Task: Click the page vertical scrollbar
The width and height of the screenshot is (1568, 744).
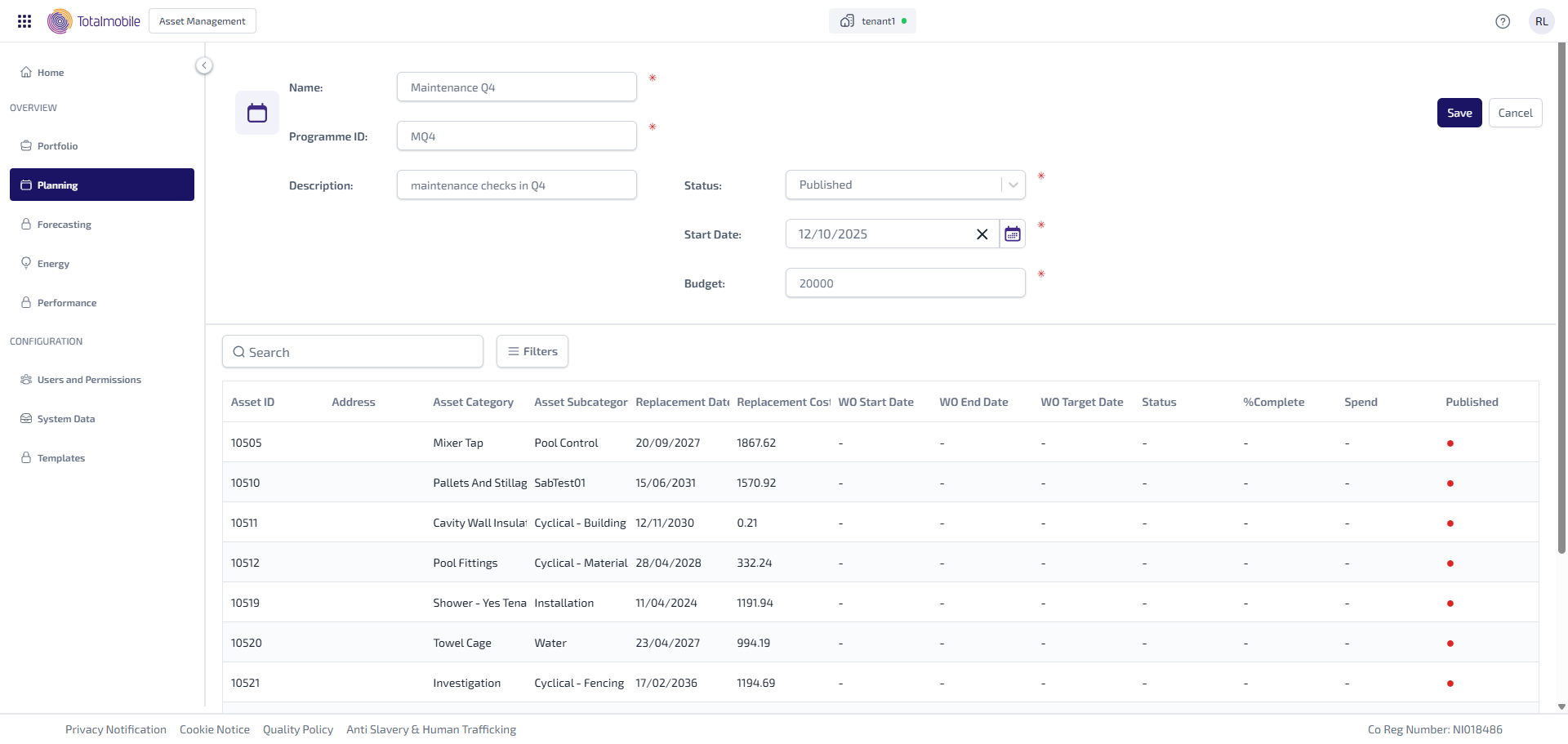Action: click(x=1561, y=327)
